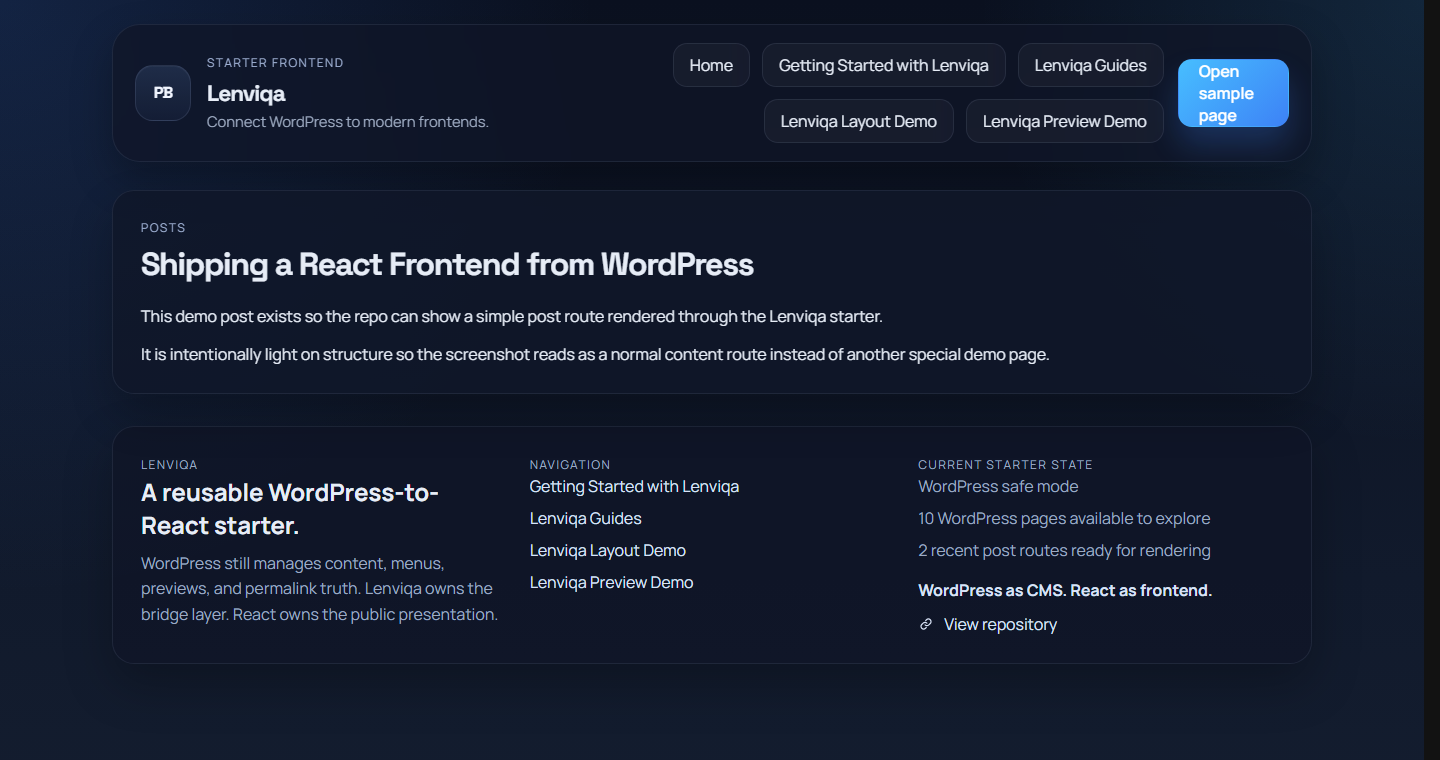Screen dimensions: 1440x760
Task: Follow the footer Getting Started with Lenviqa link
Action: [634, 487]
